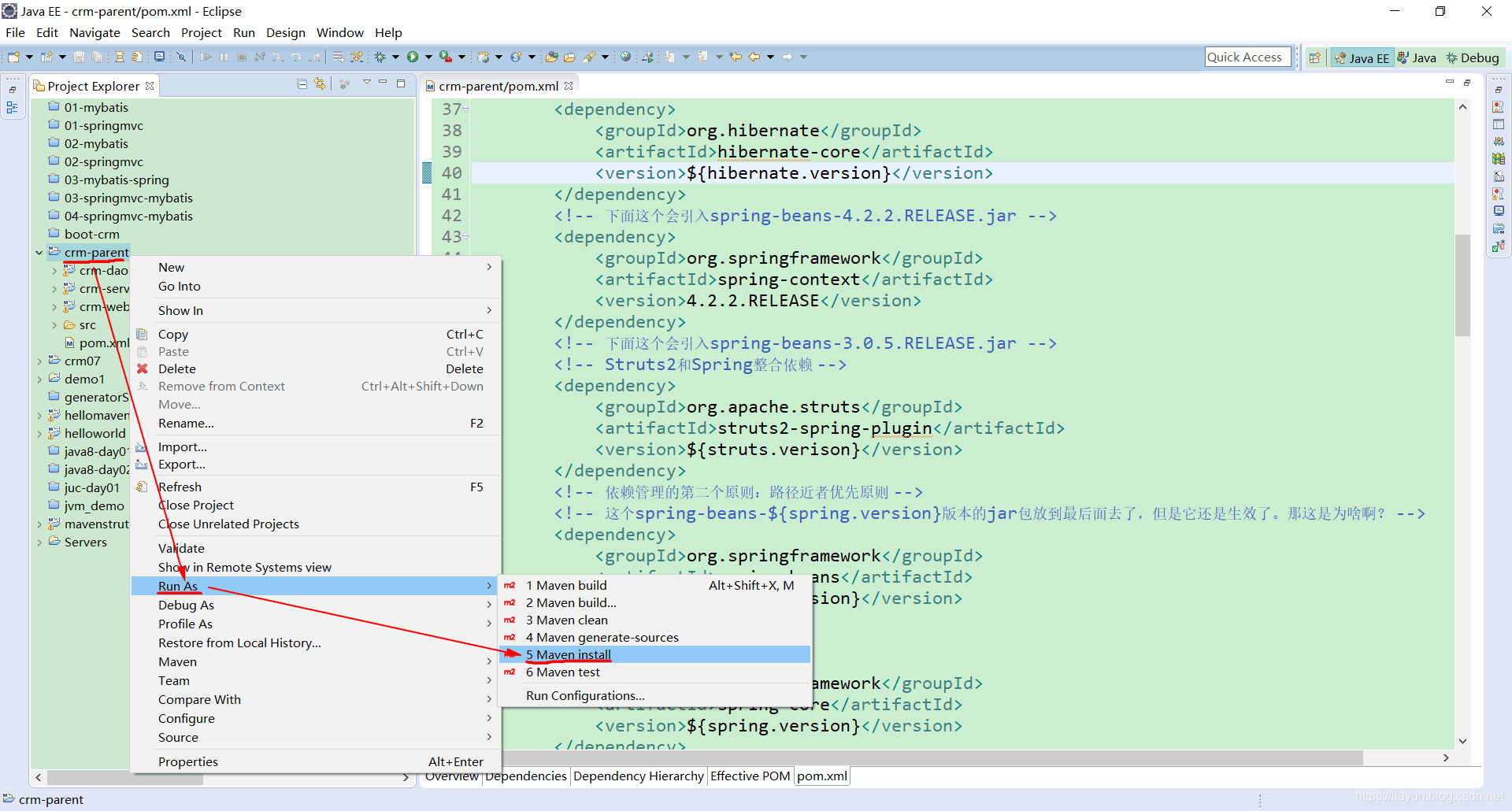Expand the crm07 project node
This screenshot has width=1512, height=811.
click(x=39, y=361)
